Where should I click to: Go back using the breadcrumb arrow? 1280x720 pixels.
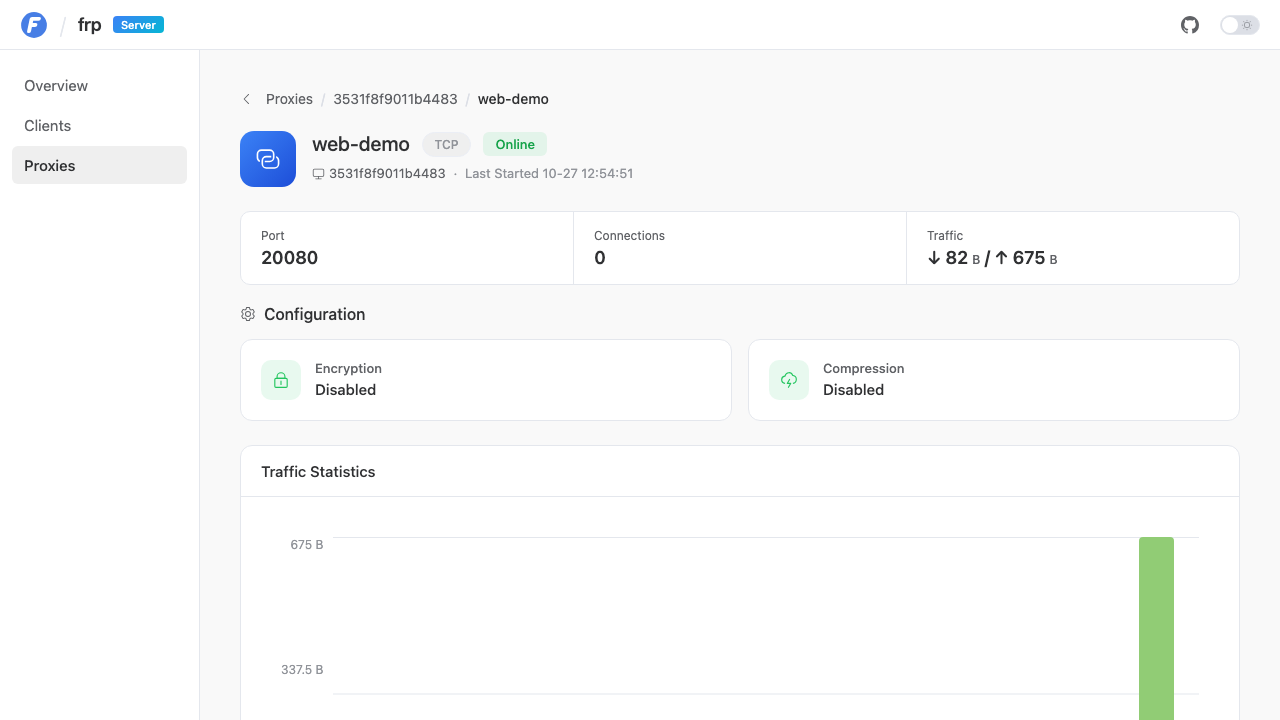(247, 99)
